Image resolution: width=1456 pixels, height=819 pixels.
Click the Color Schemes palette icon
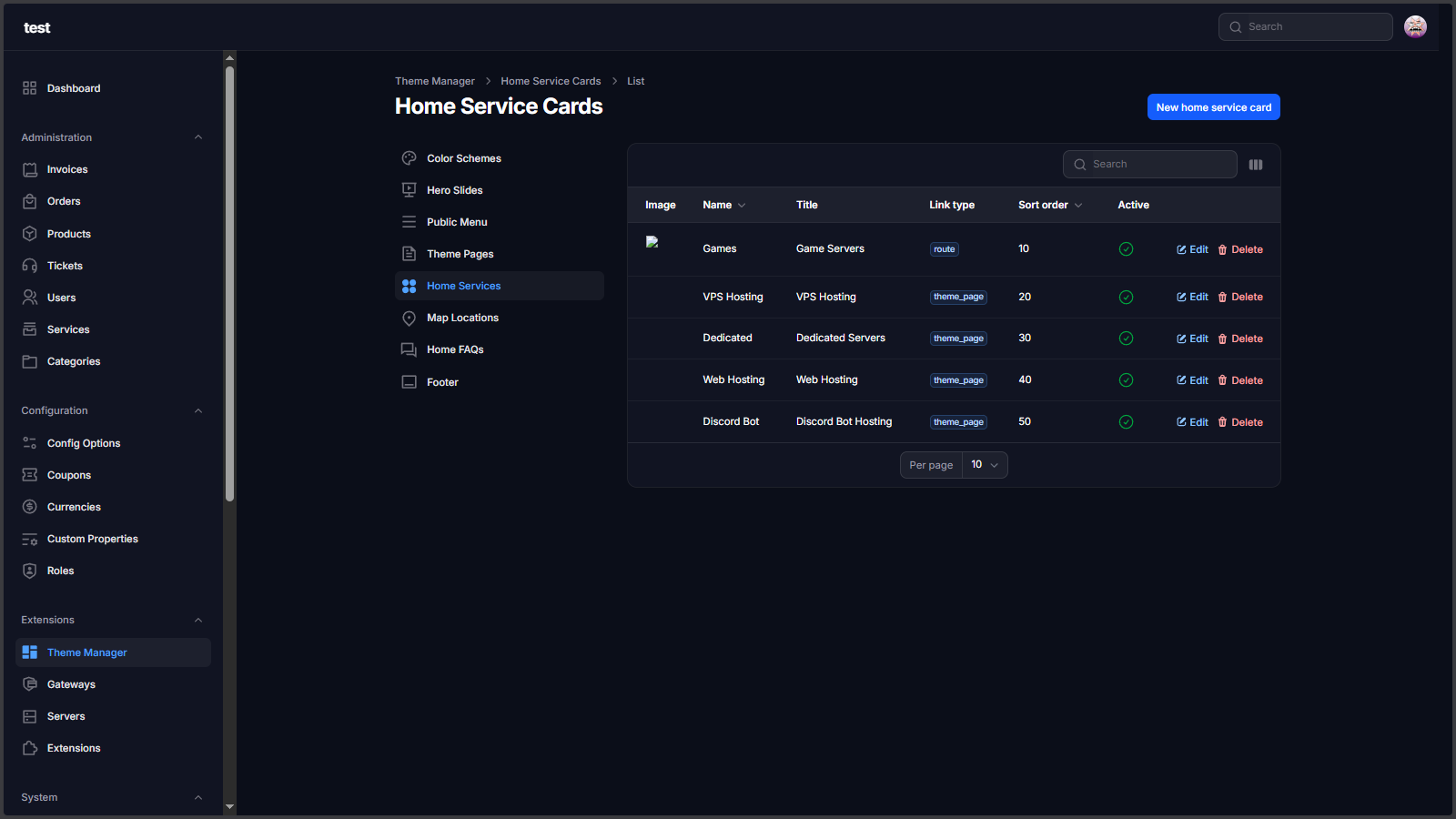click(409, 158)
